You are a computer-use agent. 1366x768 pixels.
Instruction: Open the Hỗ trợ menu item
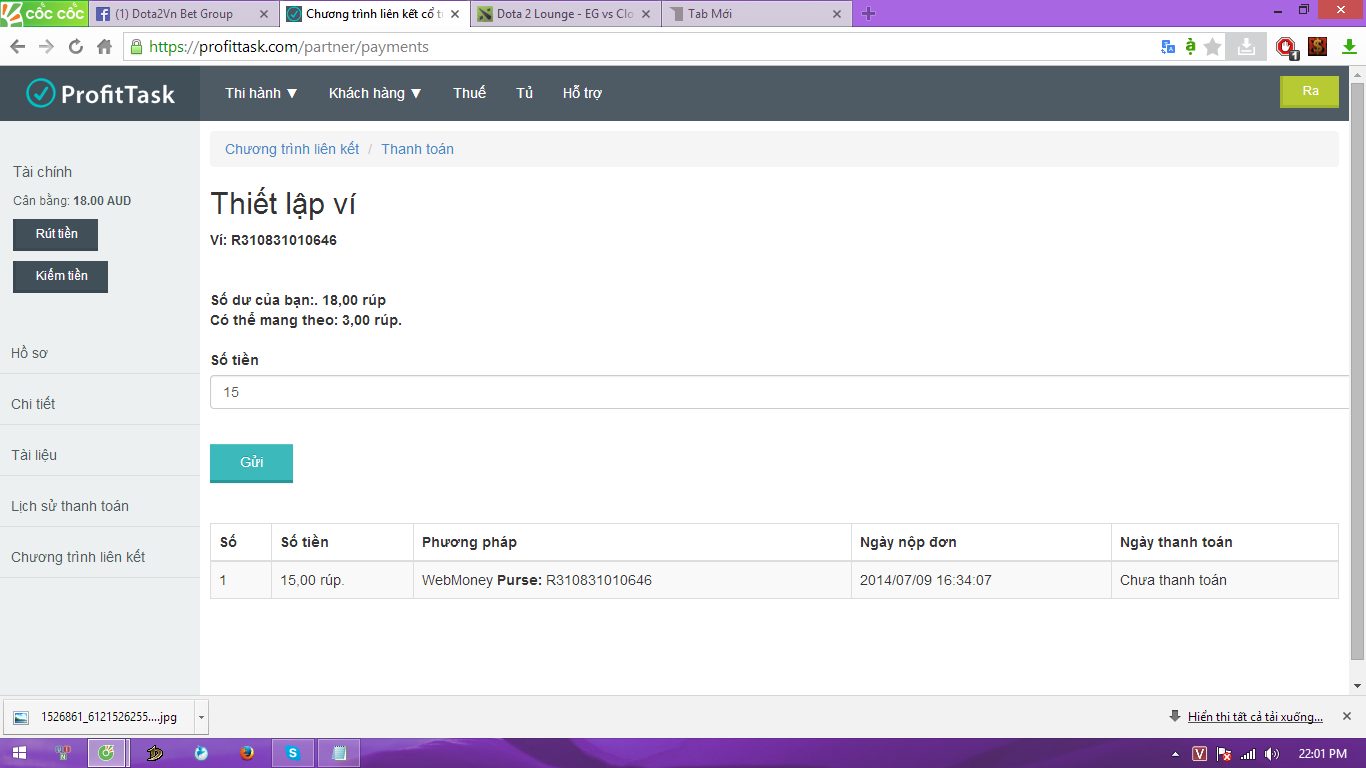tap(582, 93)
